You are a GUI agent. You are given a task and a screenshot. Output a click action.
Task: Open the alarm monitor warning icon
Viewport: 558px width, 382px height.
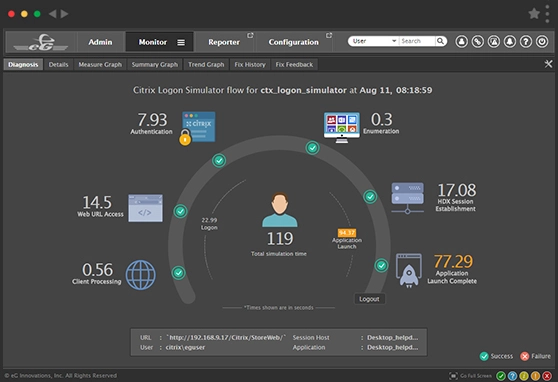(494, 42)
